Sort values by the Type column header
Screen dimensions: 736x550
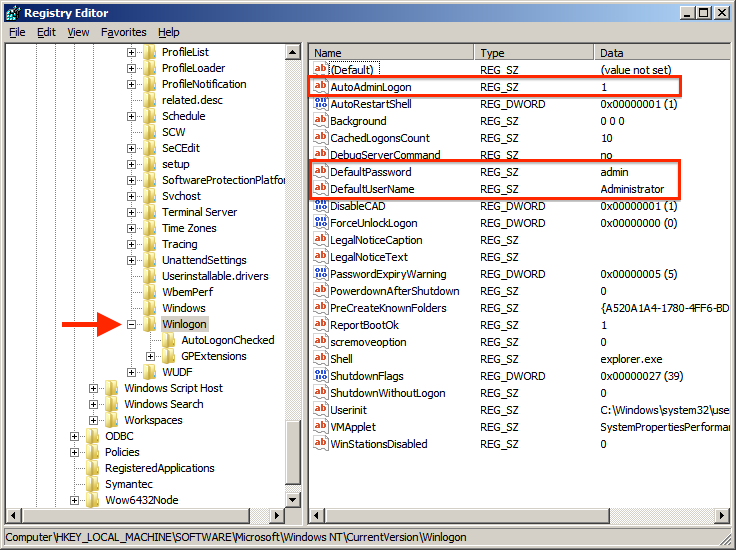(x=534, y=53)
